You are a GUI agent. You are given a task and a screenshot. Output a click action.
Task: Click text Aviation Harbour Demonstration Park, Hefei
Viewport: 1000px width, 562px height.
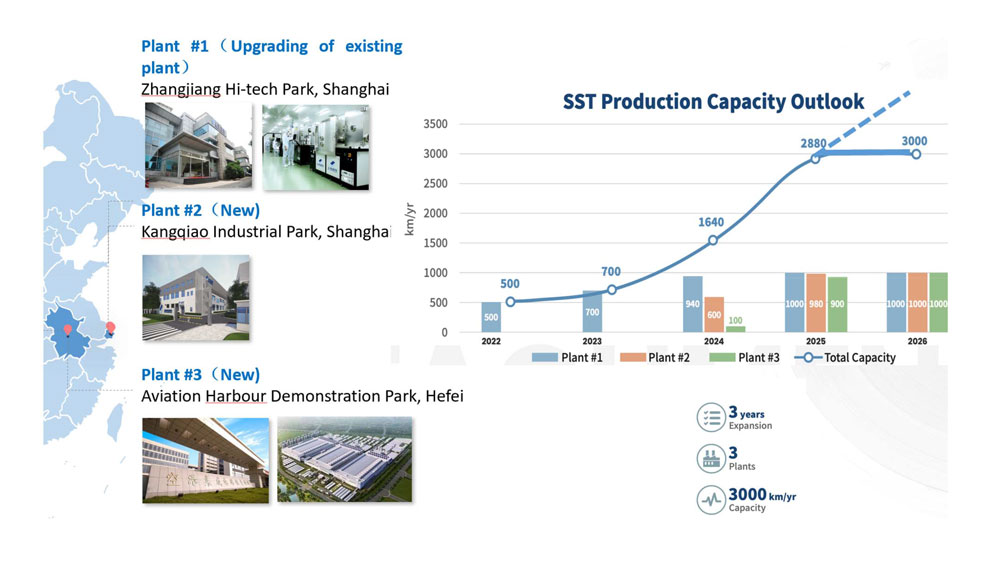302,396
